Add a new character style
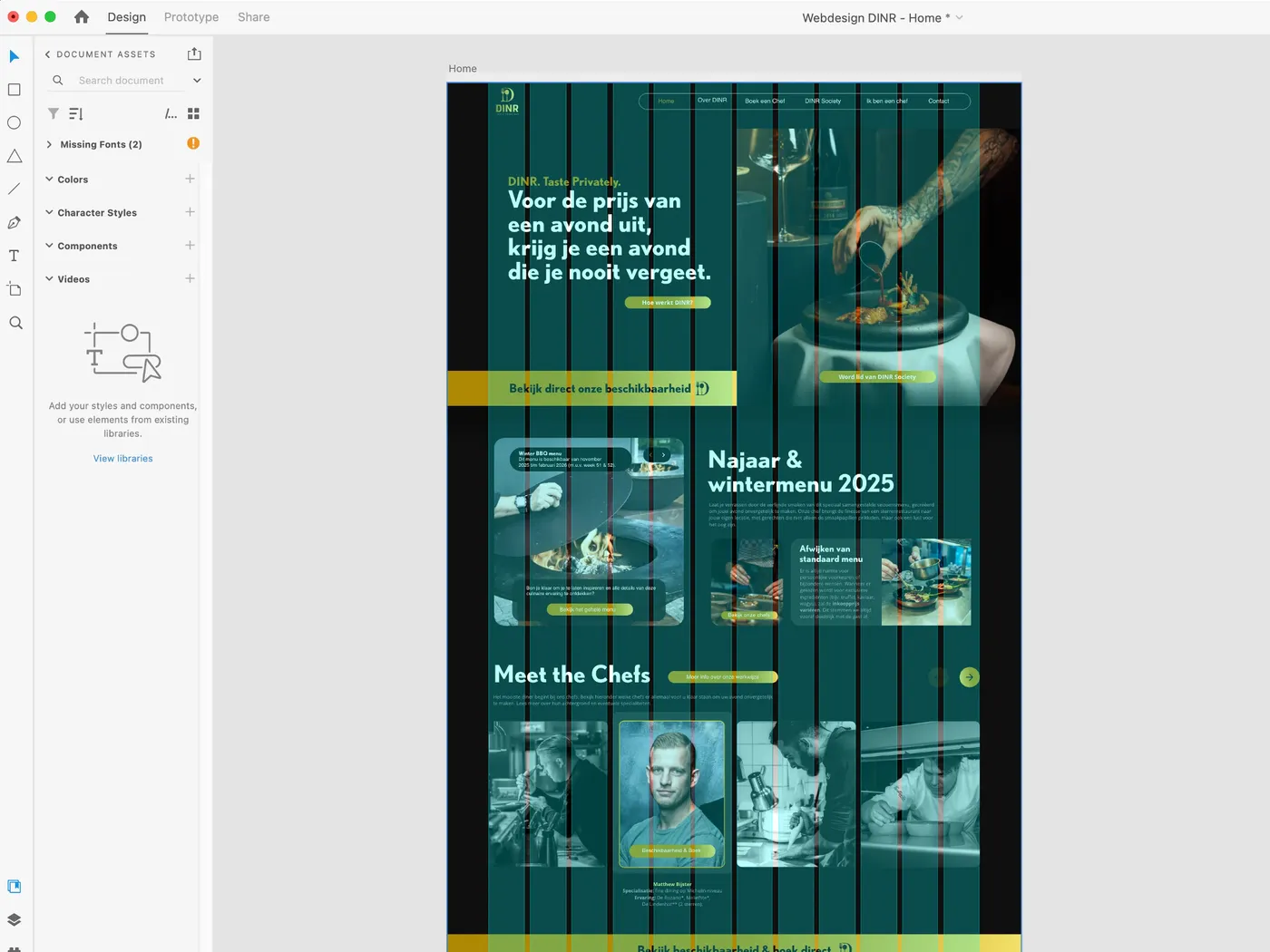Screen dimensions: 1270x952 pyautogui.click(x=190, y=212)
